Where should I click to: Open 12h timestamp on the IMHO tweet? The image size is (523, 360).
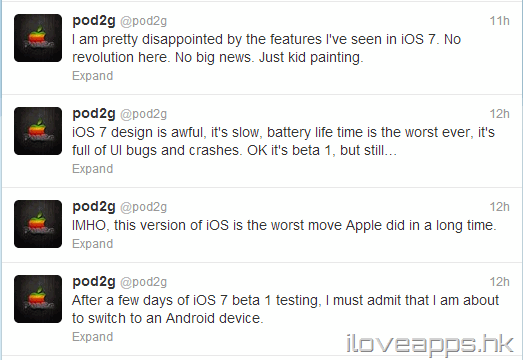[500, 207]
